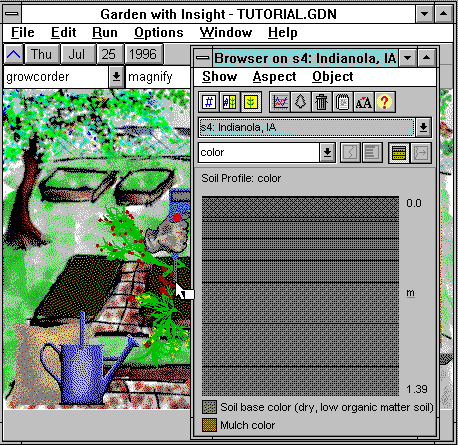
Task: Click the 'Soil Profile: color' label
Action: click(241, 178)
